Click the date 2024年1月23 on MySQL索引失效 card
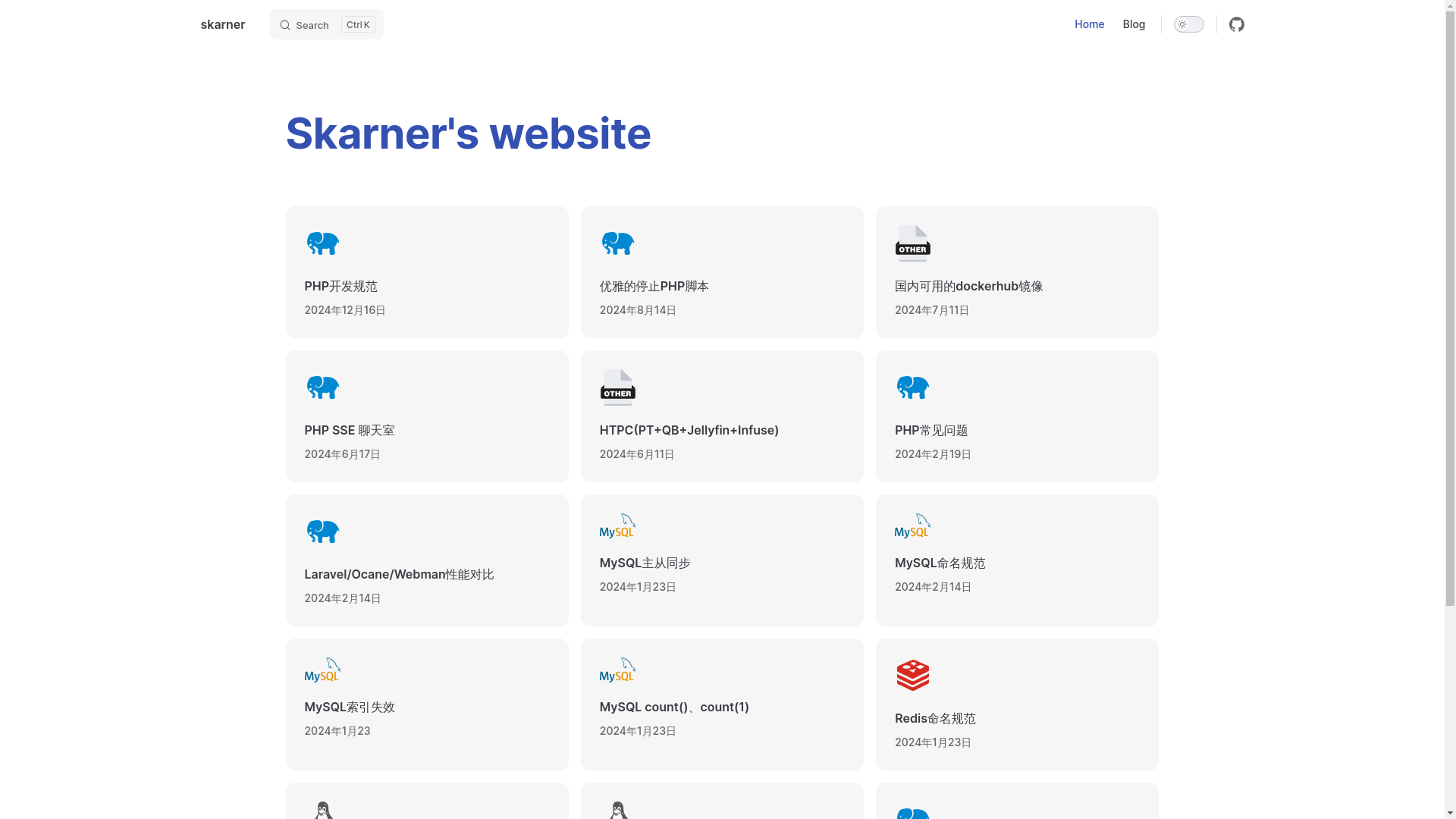Screen dimensions: 1456x819 [337, 731]
